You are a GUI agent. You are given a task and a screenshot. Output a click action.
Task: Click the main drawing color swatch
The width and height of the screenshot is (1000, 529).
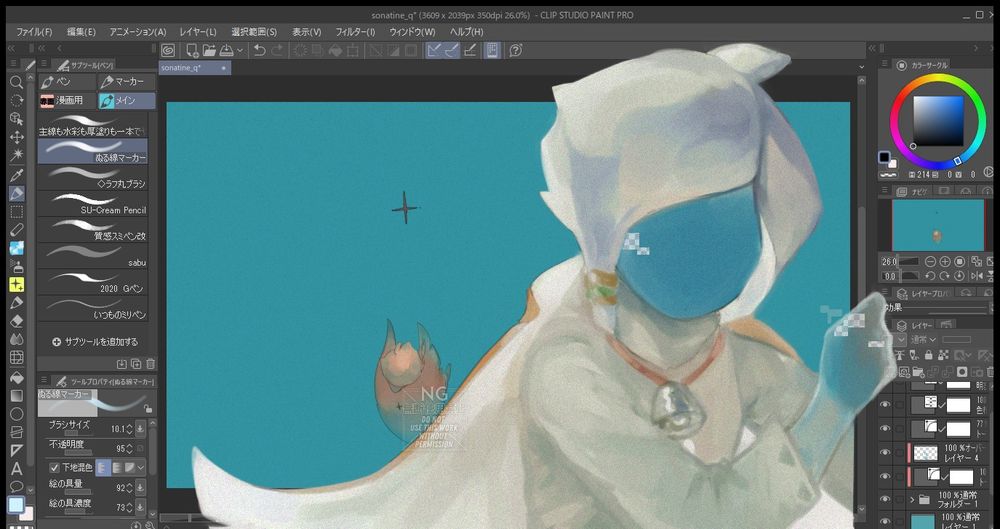click(x=15, y=505)
